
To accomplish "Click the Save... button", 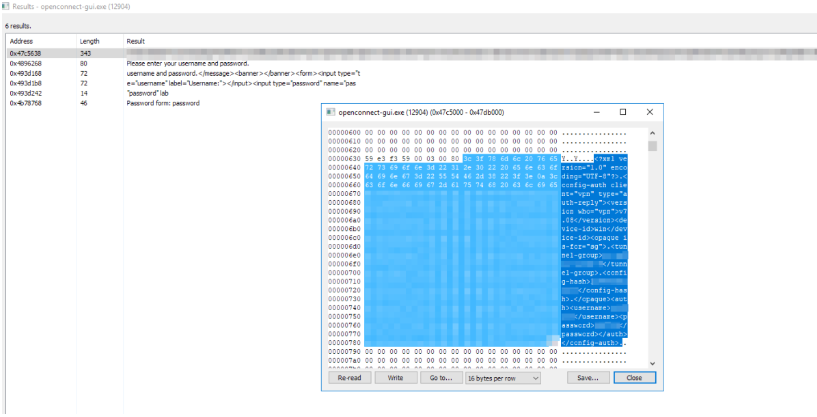I will click(587, 379).
